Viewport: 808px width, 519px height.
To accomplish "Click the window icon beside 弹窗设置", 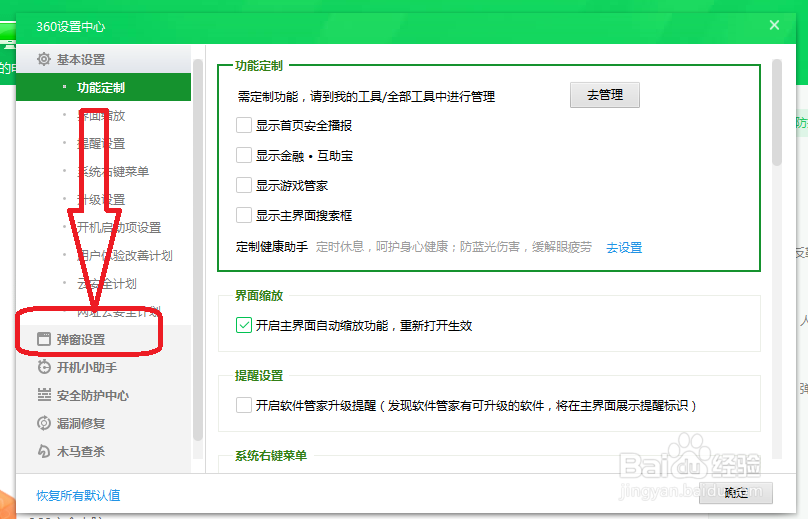I will tap(44, 339).
